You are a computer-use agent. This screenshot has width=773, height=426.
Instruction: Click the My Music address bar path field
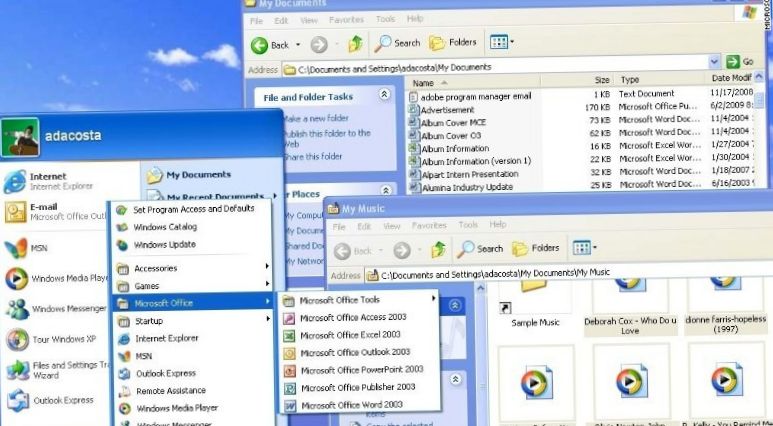567,273
